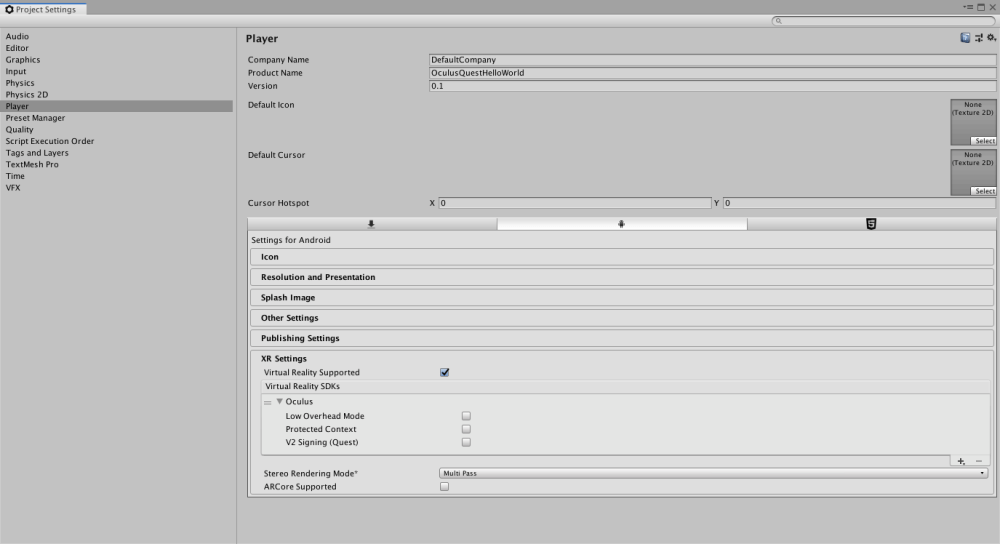
Task: Open the window options context menu icon
Action: point(968,7)
